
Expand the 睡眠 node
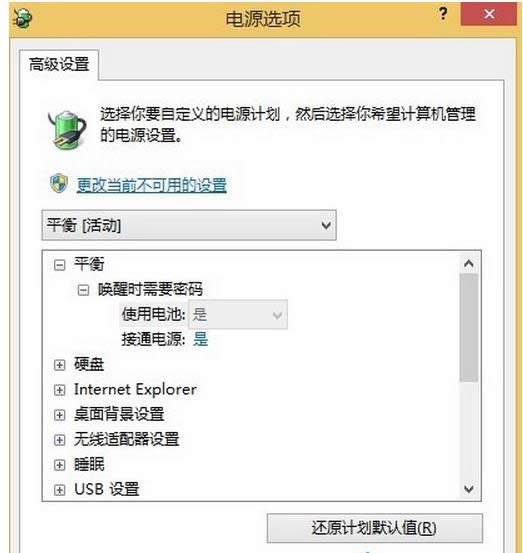[x=59, y=465]
